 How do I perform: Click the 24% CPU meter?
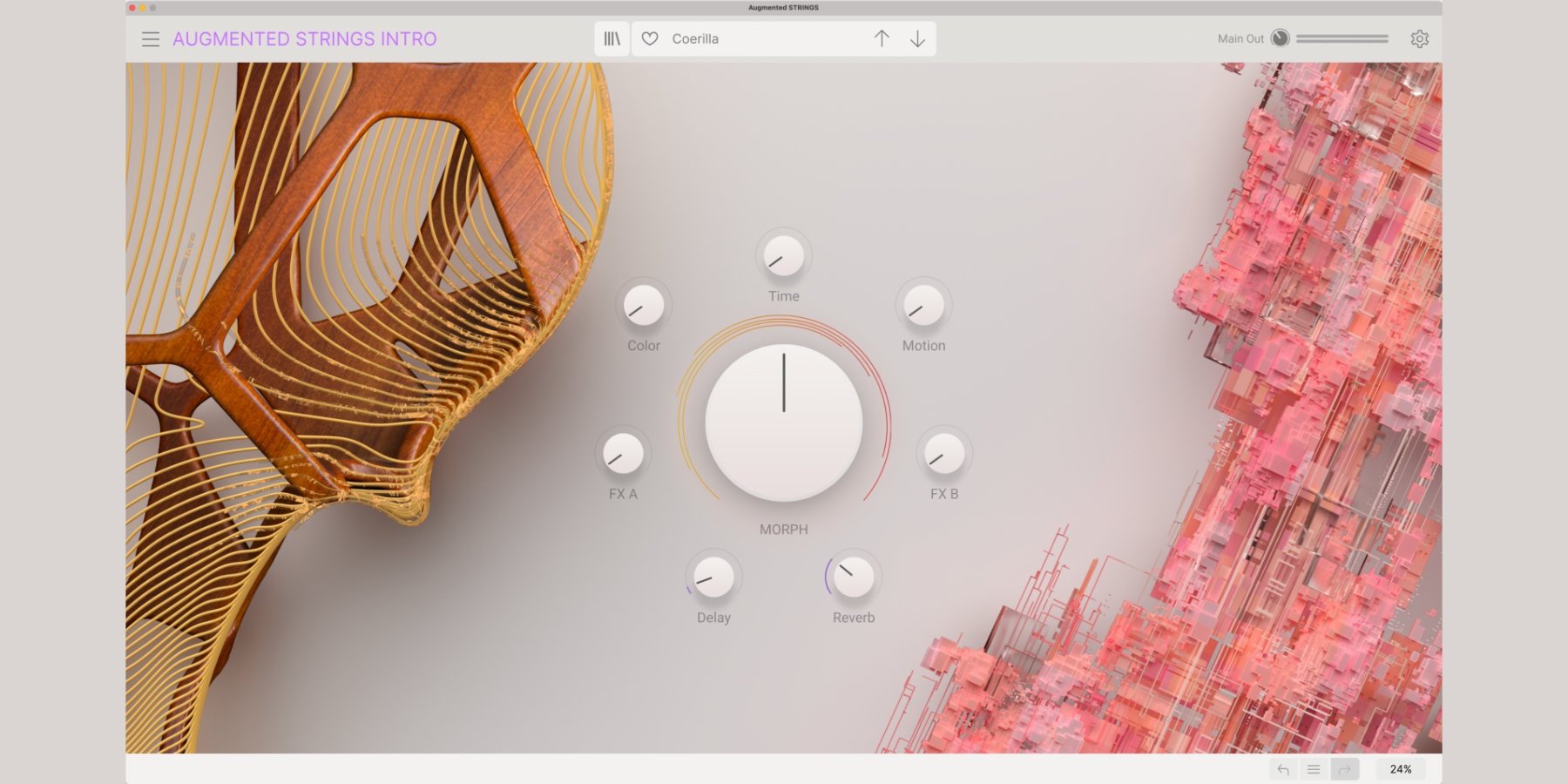pos(1401,769)
